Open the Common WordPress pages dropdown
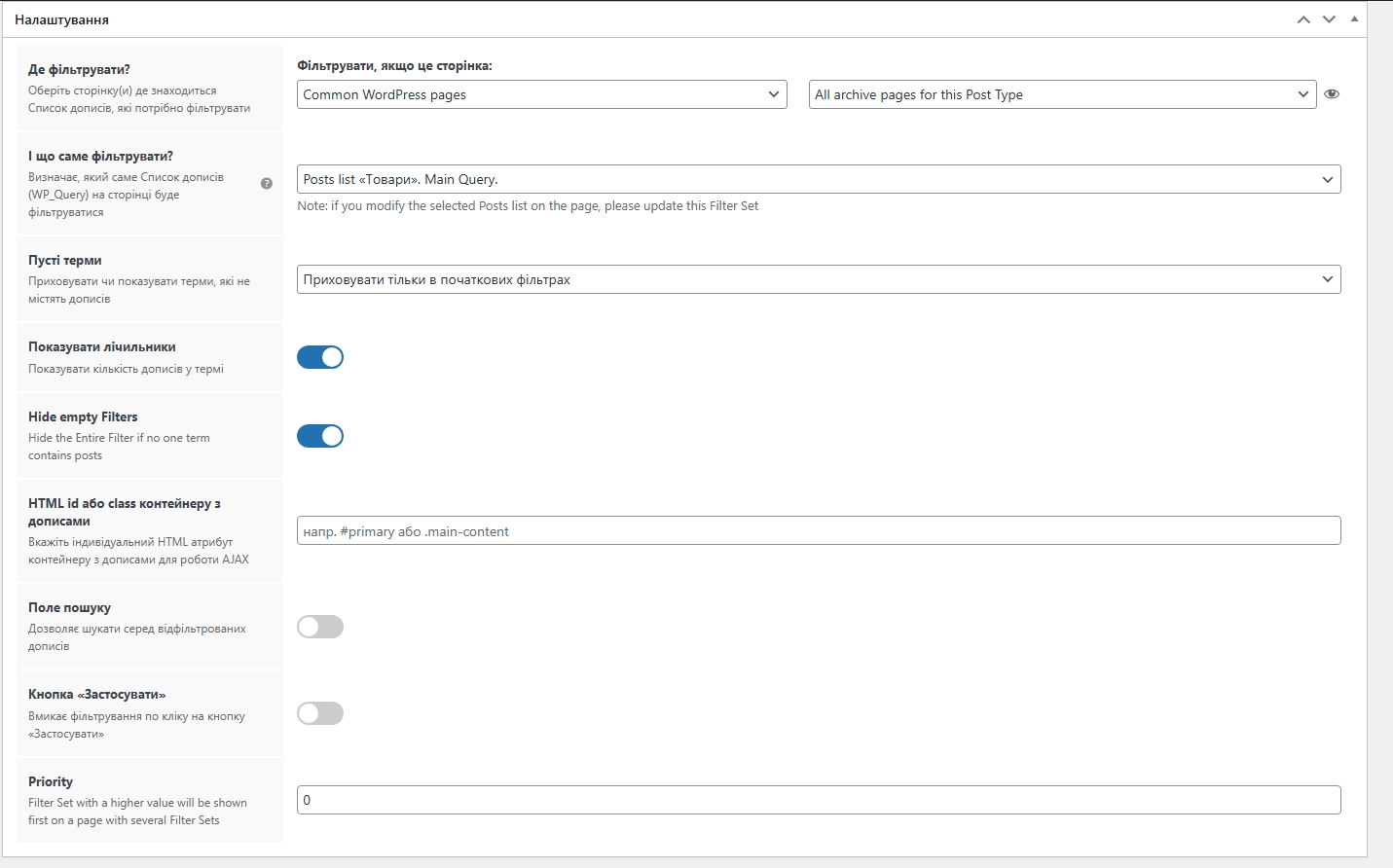The image size is (1393, 868). 541,94
